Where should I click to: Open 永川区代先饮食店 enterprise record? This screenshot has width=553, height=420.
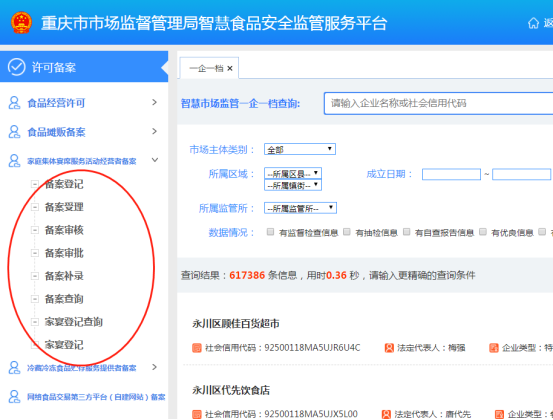231,390
